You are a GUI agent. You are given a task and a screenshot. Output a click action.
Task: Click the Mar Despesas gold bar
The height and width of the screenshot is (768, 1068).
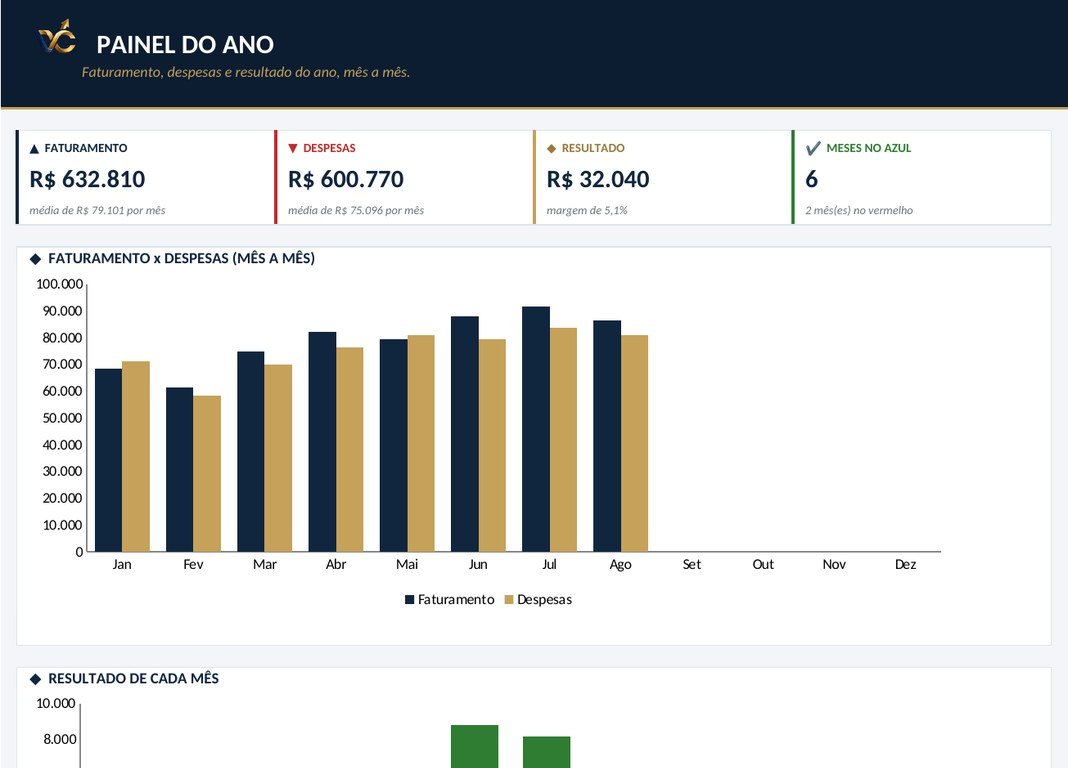(278, 458)
